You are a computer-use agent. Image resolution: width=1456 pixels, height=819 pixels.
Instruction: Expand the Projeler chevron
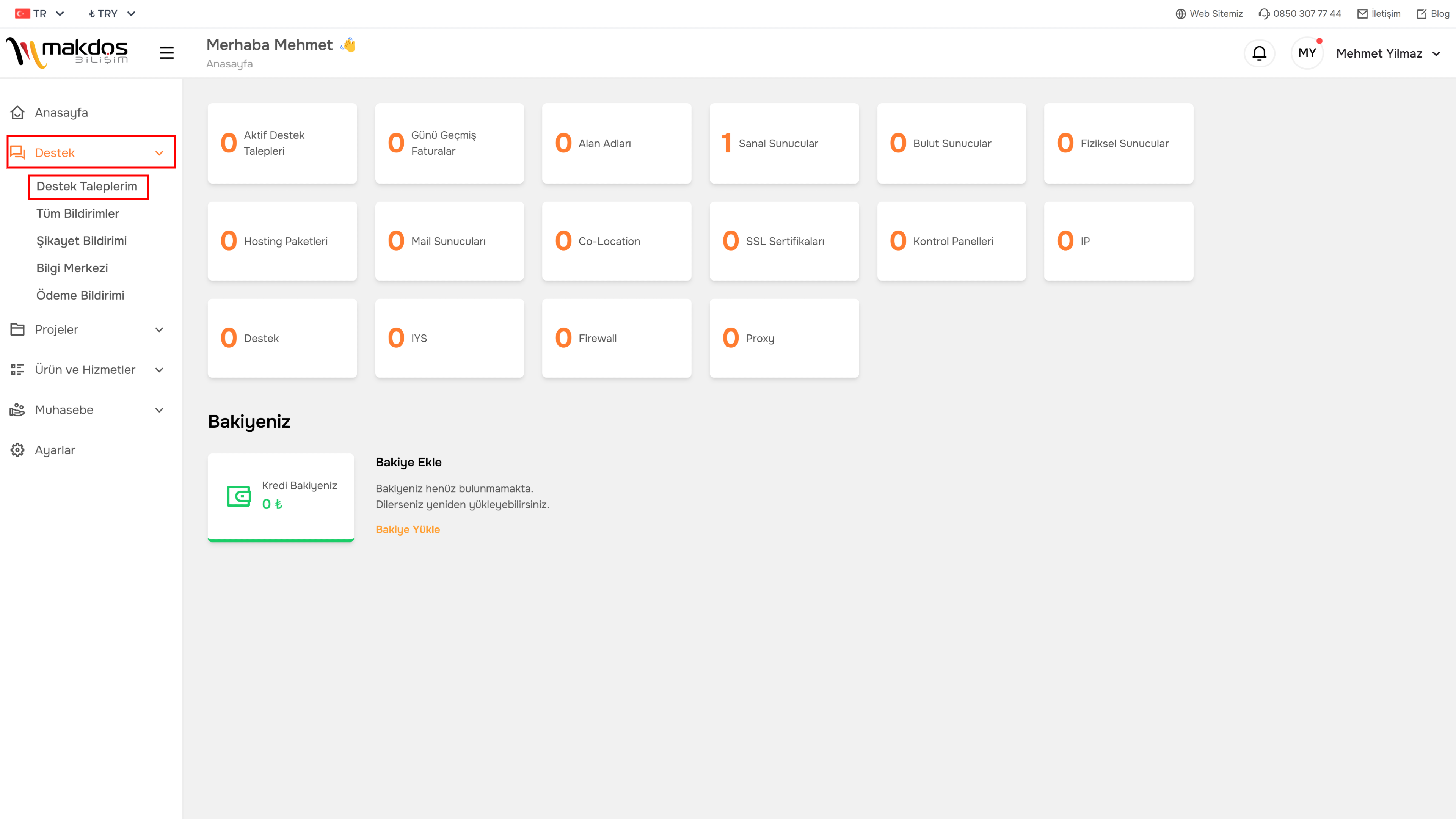(159, 329)
